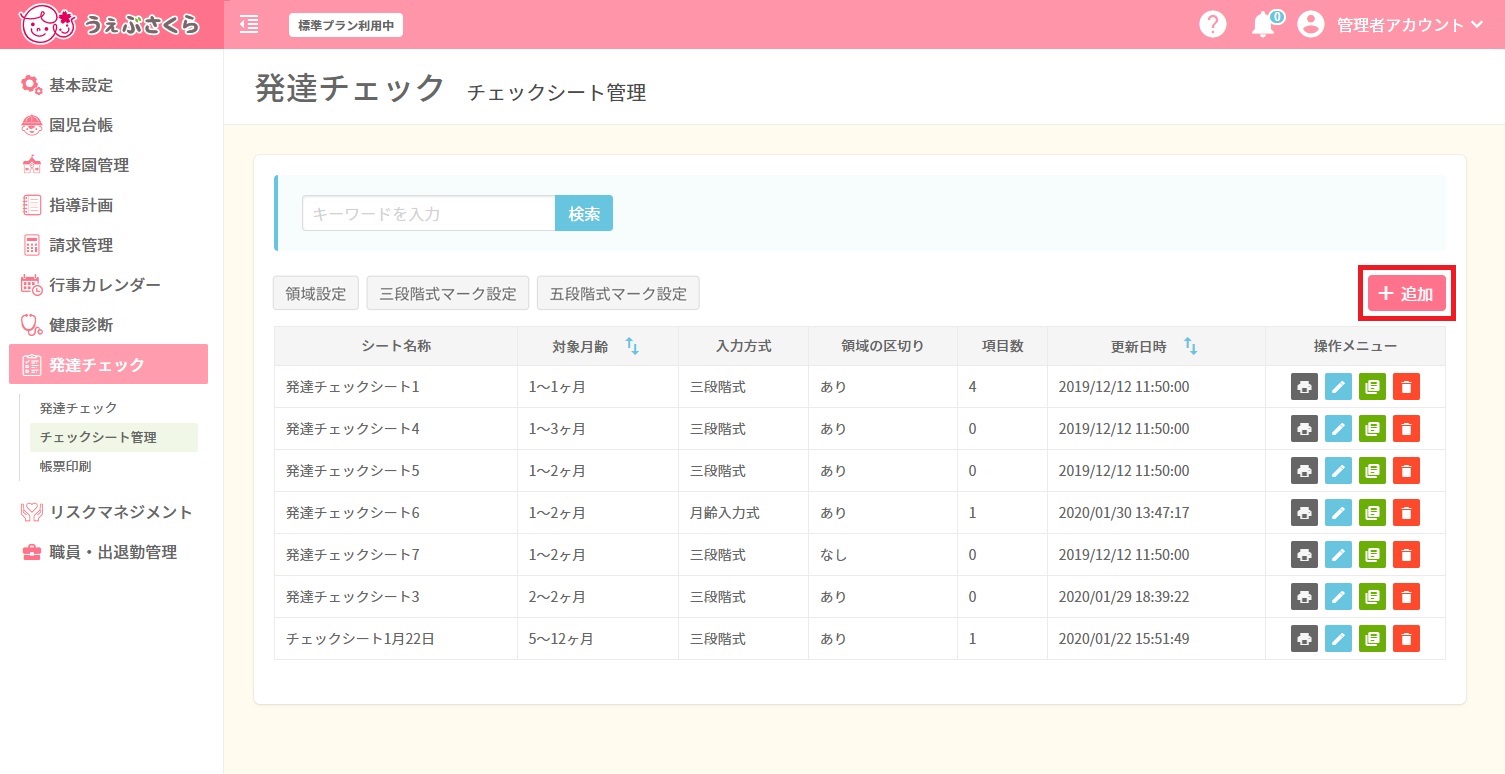Open 三段階式マーク設定
The height and width of the screenshot is (774, 1505).
click(448, 294)
